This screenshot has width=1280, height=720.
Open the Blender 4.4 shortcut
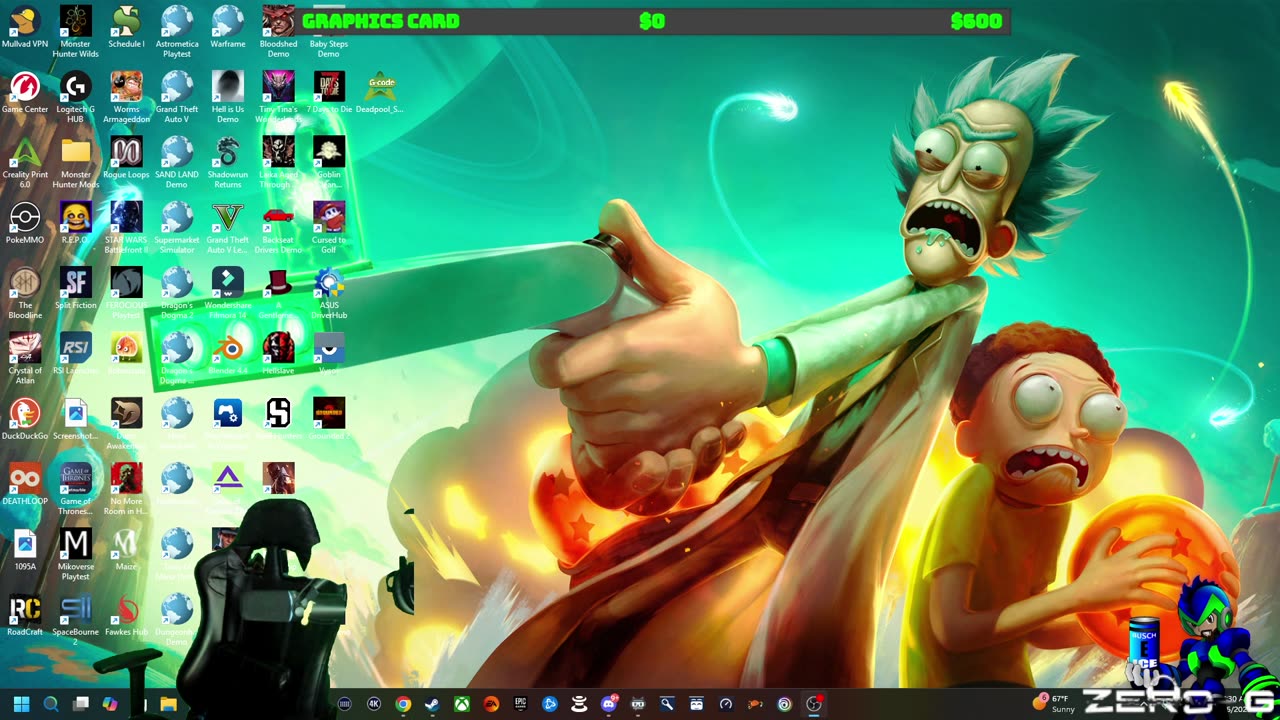[x=228, y=354]
